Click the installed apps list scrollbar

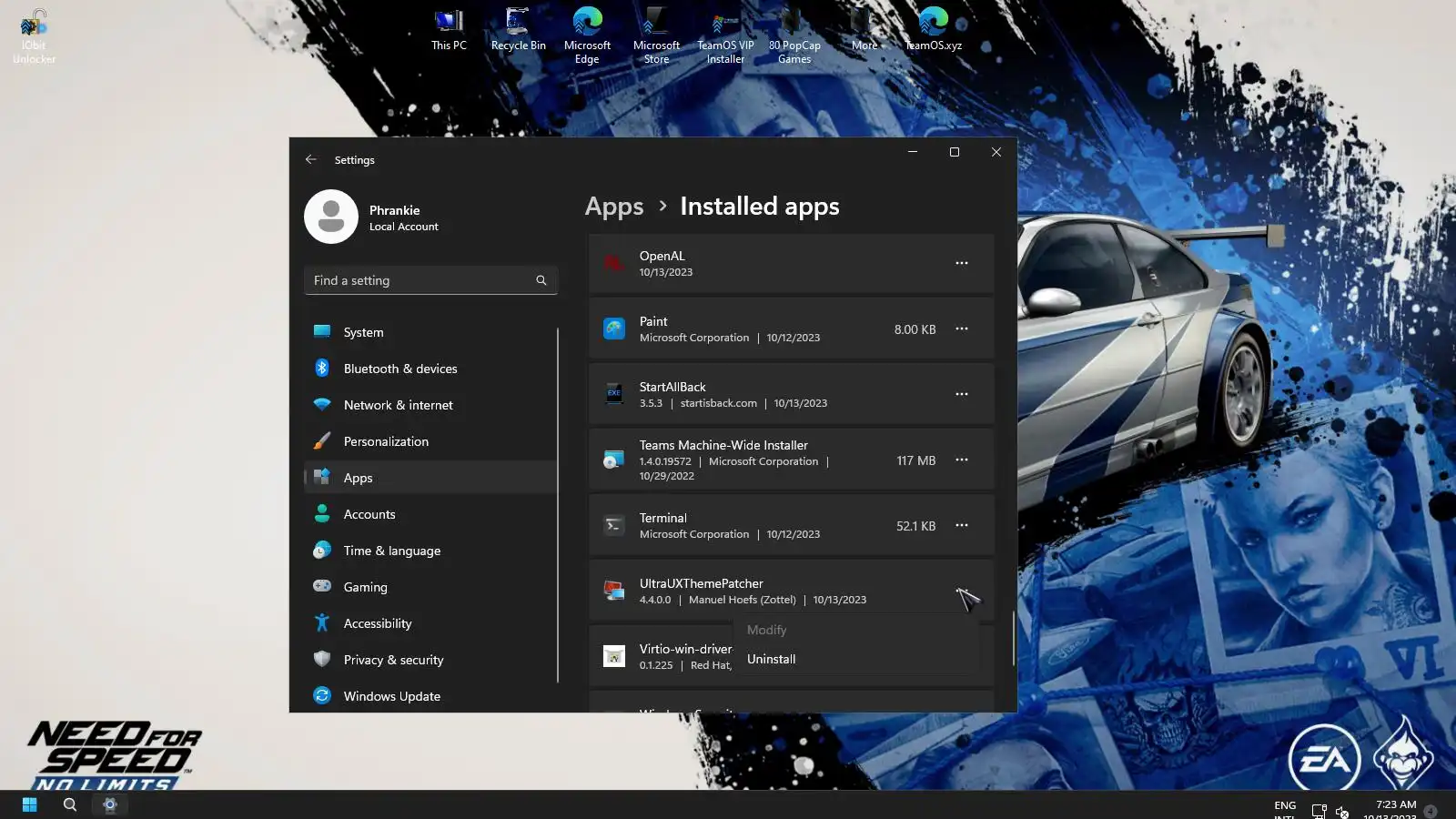coord(1013,638)
